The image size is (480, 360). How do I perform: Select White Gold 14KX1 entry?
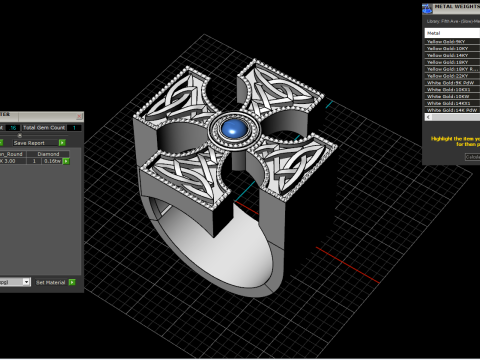[452, 103]
